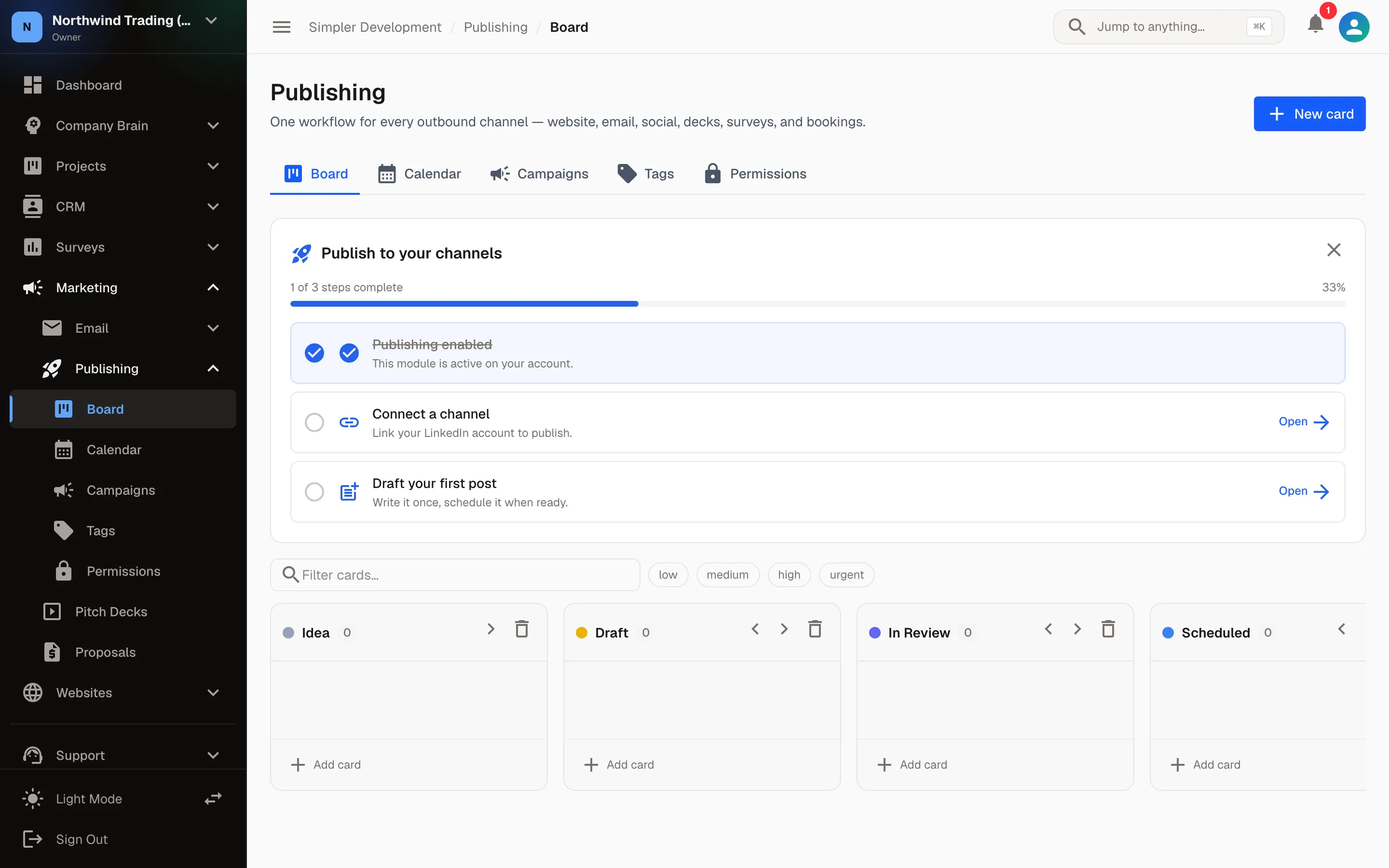Screen dimensions: 1389x868
Task: Add card to Scheduled column
Action: tap(1206, 764)
